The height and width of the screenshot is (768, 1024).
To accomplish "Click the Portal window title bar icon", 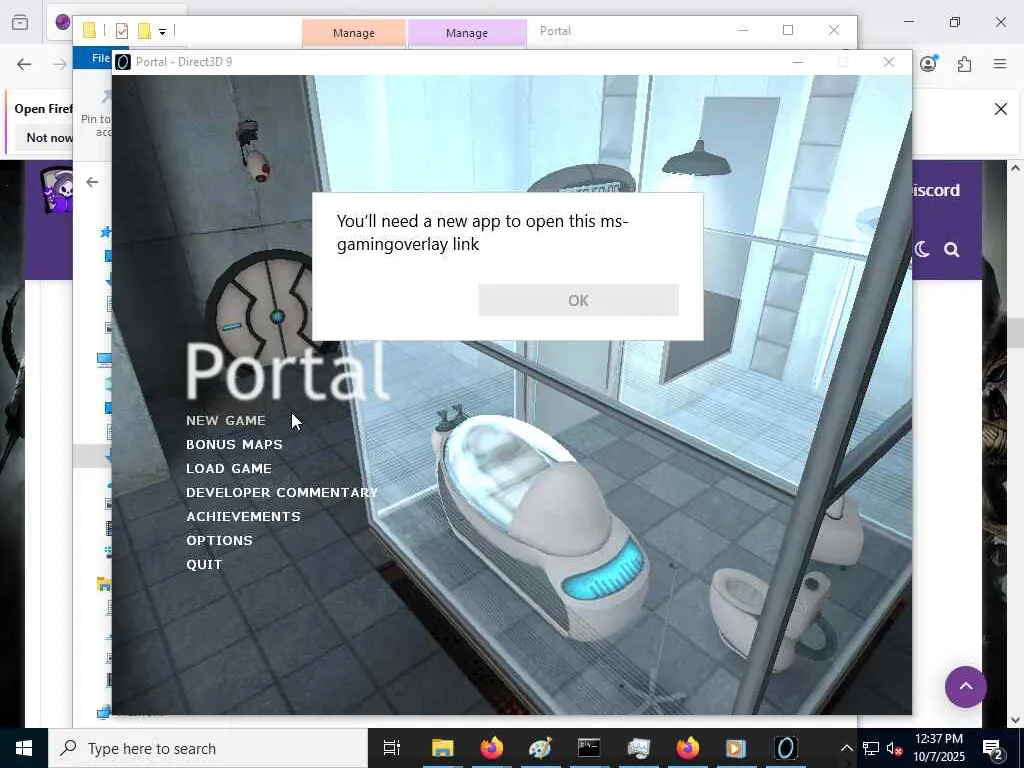I will [123, 62].
